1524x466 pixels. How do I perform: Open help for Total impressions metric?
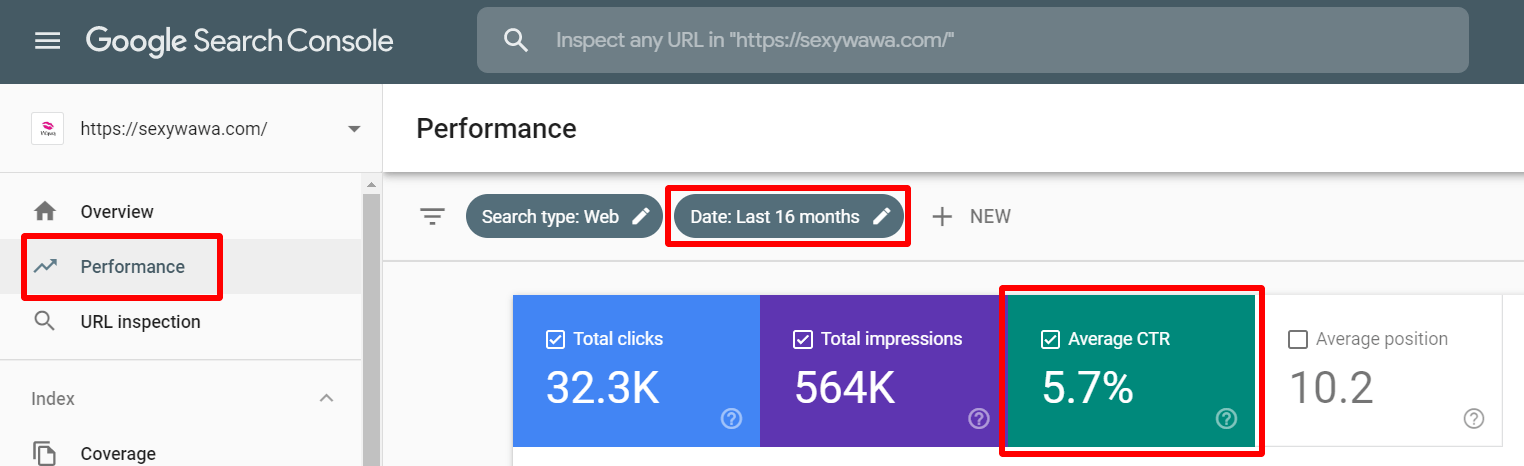[979, 418]
